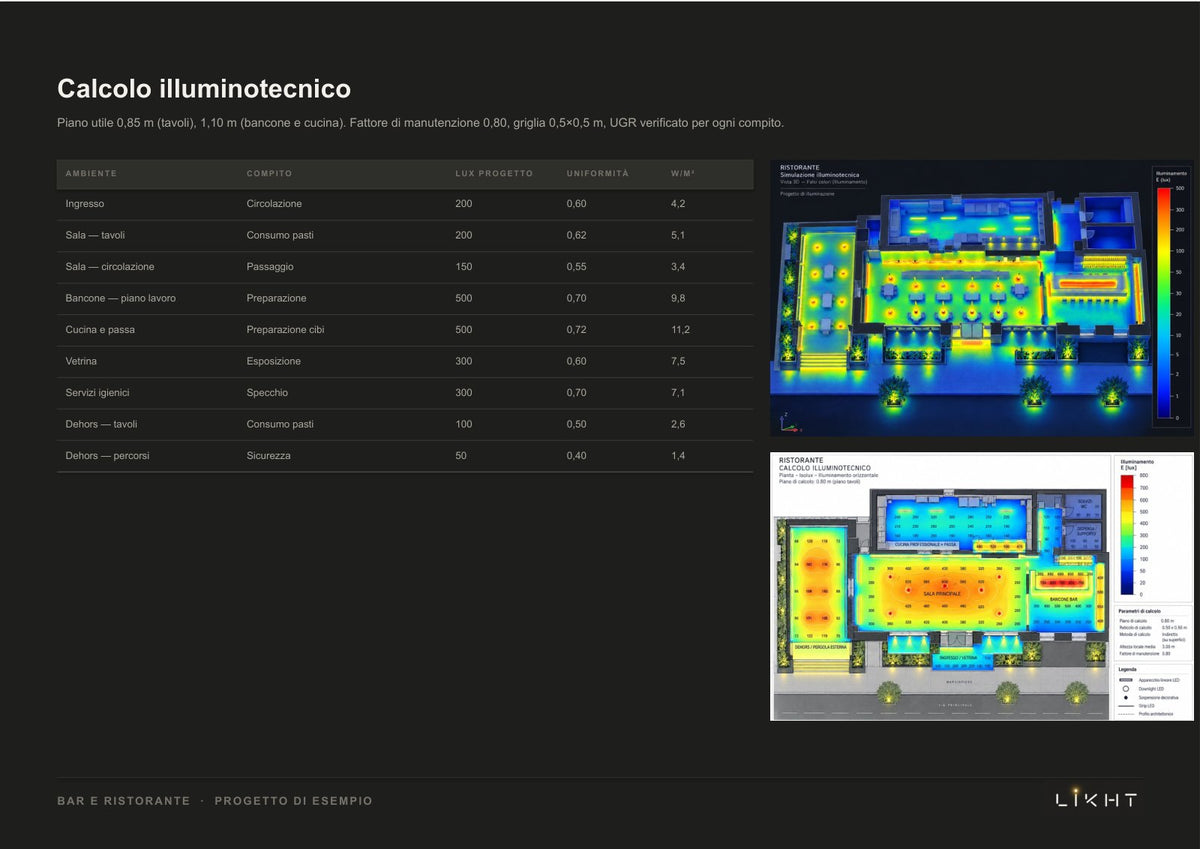Click the "BAR E RISTORANTE · PROGETTO DI ESEMPIO" footer

(x=215, y=801)
